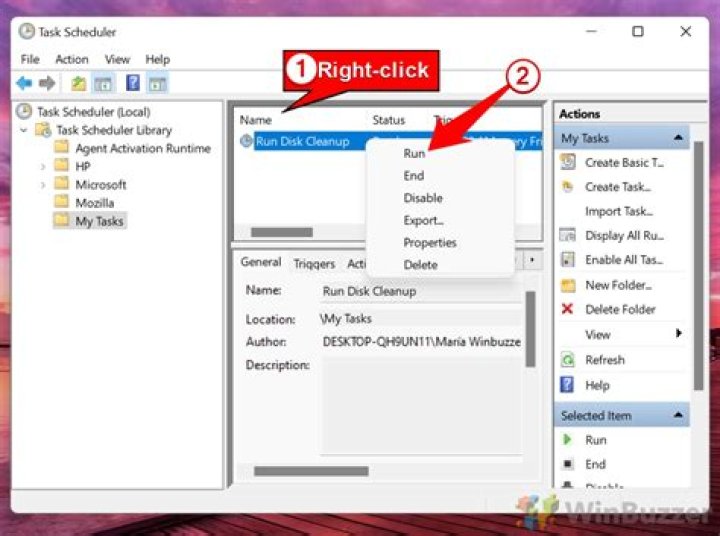Click Enable All Tasks History icon

[x=568, y=260]
